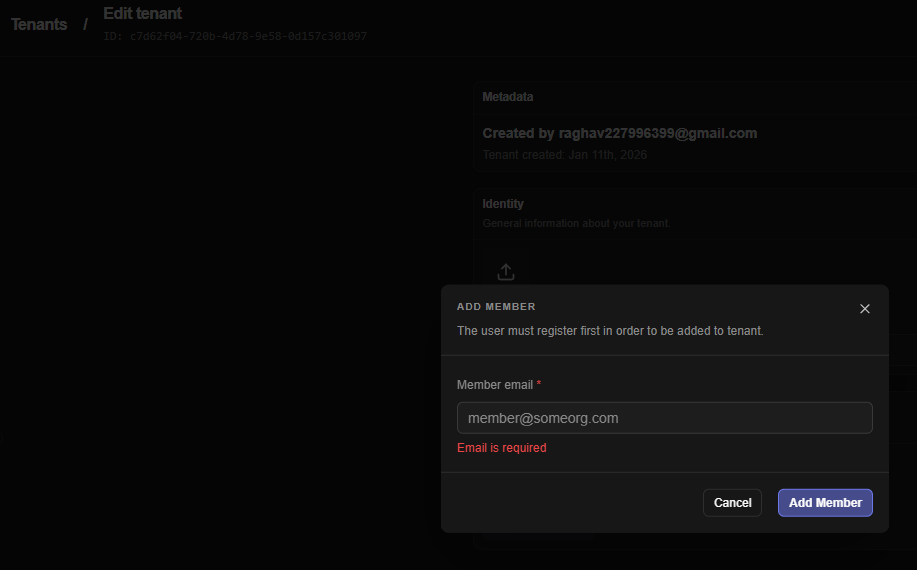Confirm with the Add Member button

pos(825,503)
